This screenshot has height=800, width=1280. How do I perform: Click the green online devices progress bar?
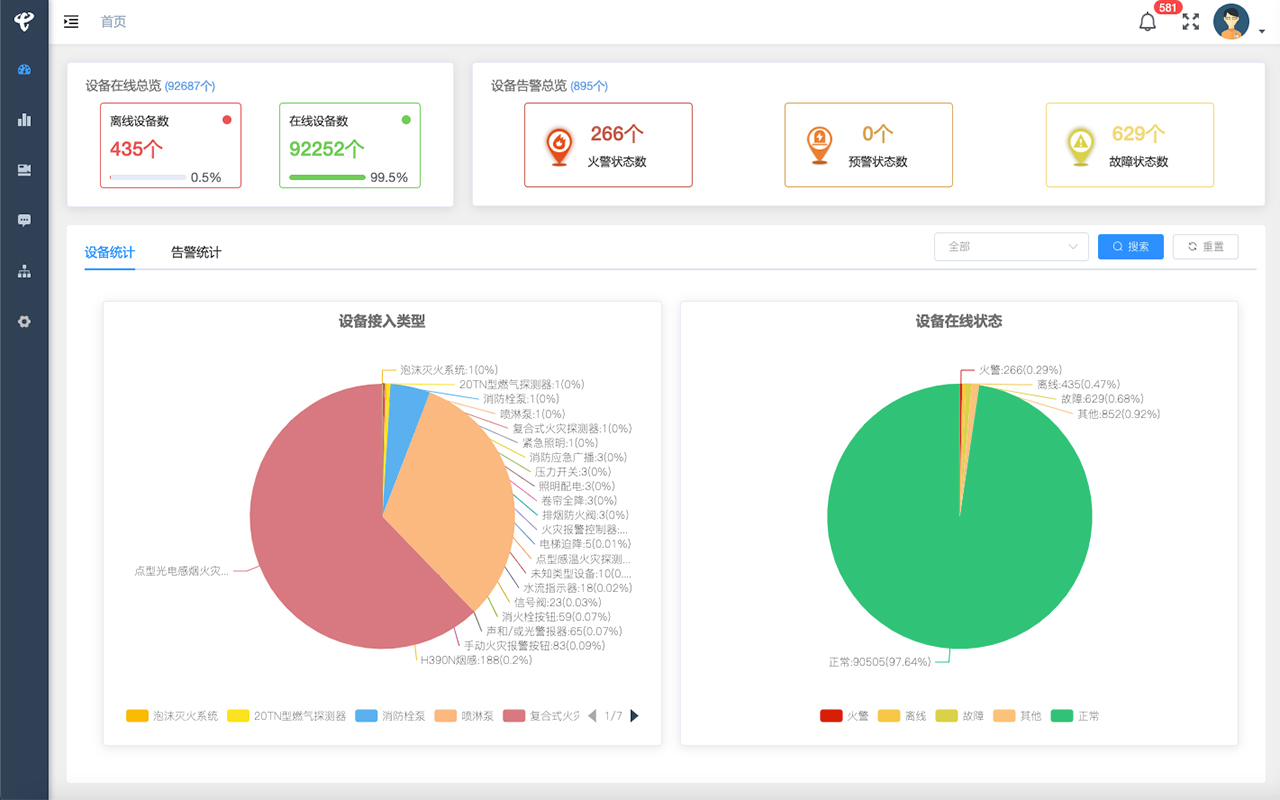[x=327, y=178]
